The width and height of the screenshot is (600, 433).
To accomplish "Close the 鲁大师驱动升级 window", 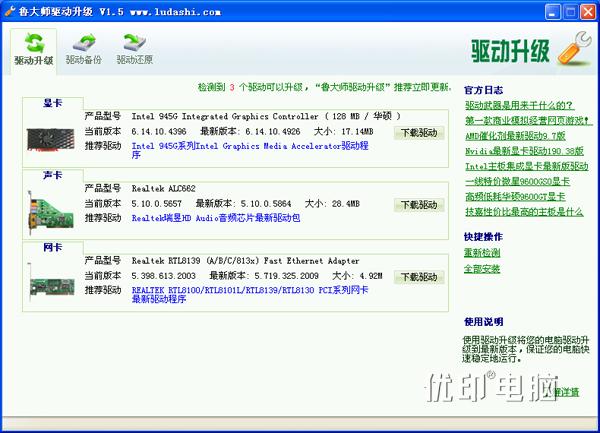I will click(589, 12).
